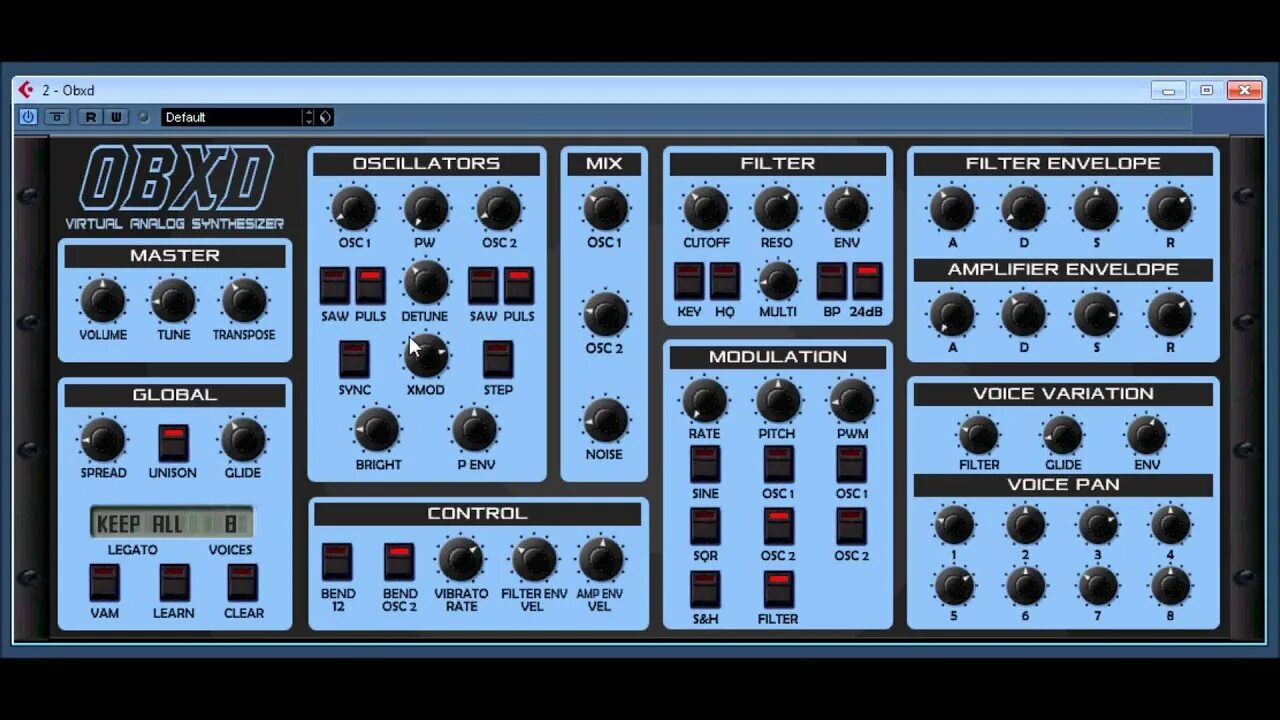This screenshot has width=1280, height=720.
Task: Toggle the LFO SQR waveform switch
Action: (705, 526)
